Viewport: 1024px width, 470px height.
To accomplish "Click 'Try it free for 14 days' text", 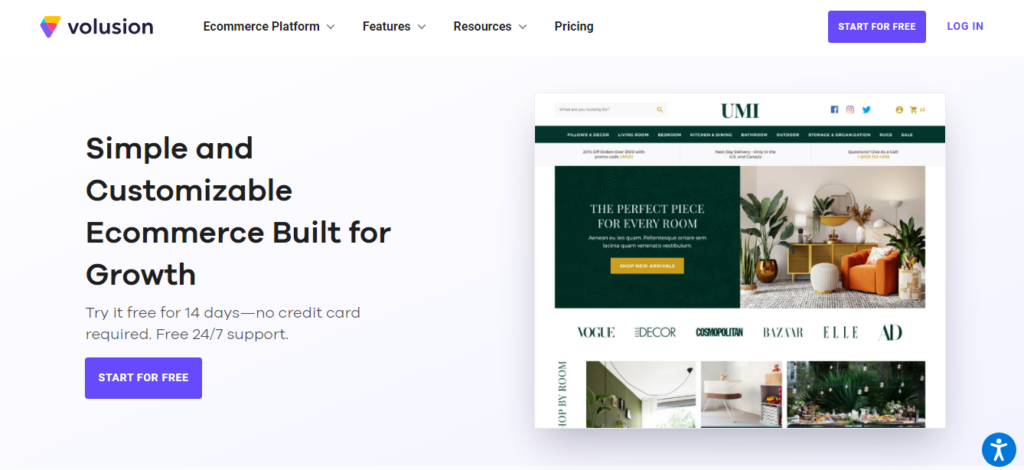I will coord(223,323).
